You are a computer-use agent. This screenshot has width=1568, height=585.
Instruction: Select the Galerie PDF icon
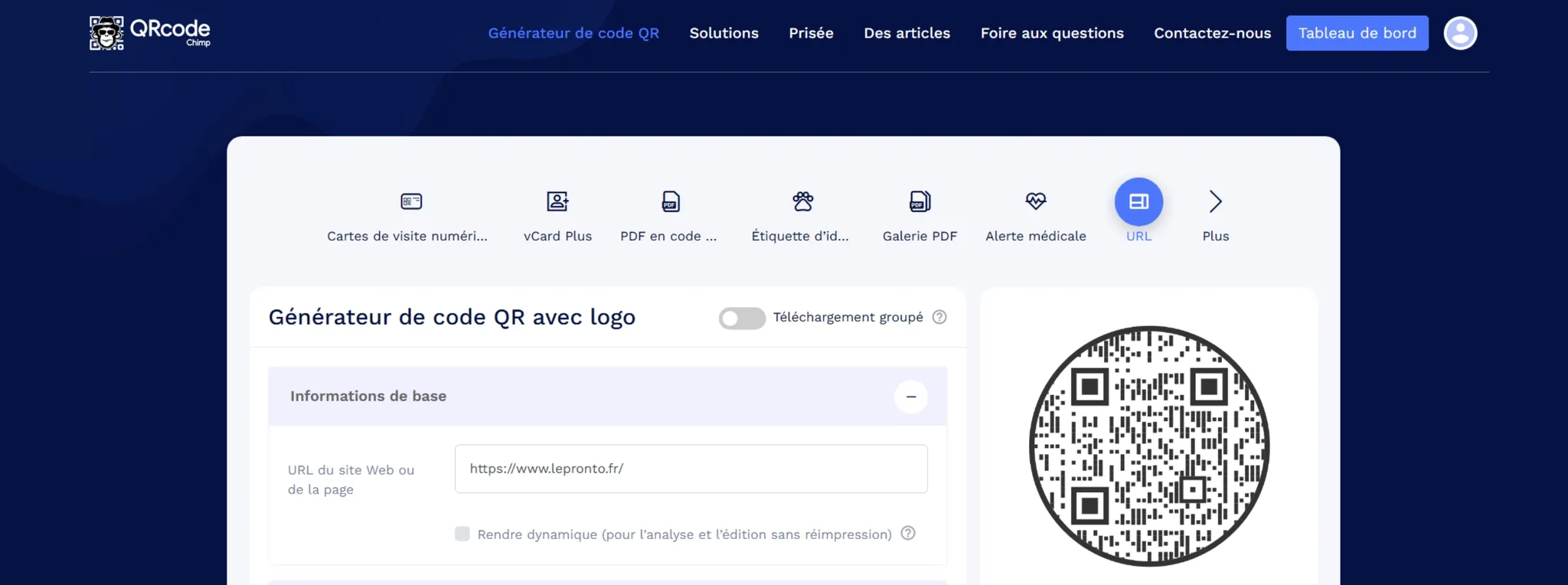(x=920, y=201)
